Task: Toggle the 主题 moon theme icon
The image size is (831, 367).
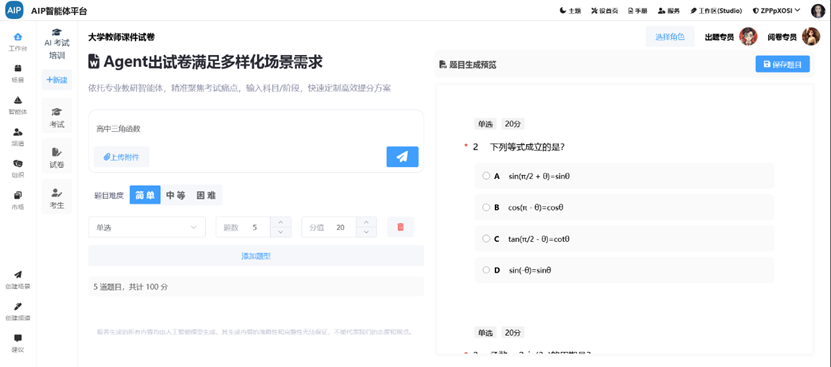Action: point(563,11)
